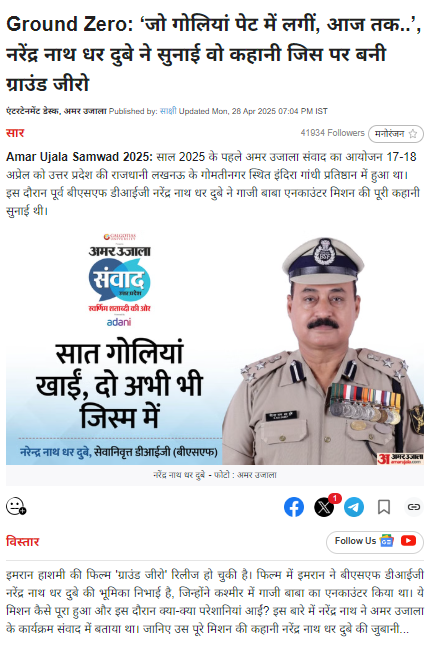Viewport: 436px width, 650px height.
Task: Jump to विस्तार section heading
Action: point(22,541)
